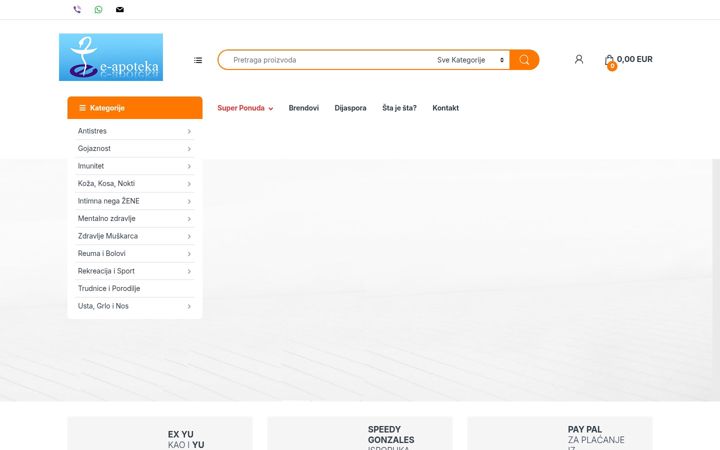
Task: Expand the Antistres category chevron
Action: (189, 131)
